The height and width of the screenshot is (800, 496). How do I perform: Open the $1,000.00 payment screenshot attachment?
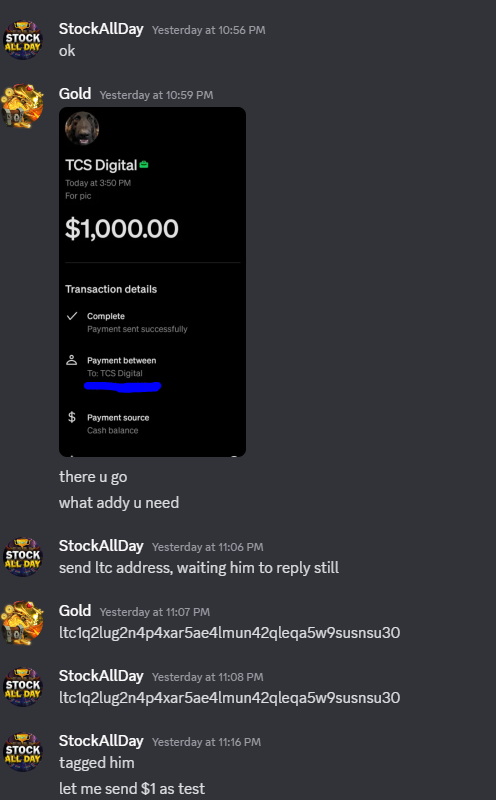pyautogui.click(x=153, y=282)
